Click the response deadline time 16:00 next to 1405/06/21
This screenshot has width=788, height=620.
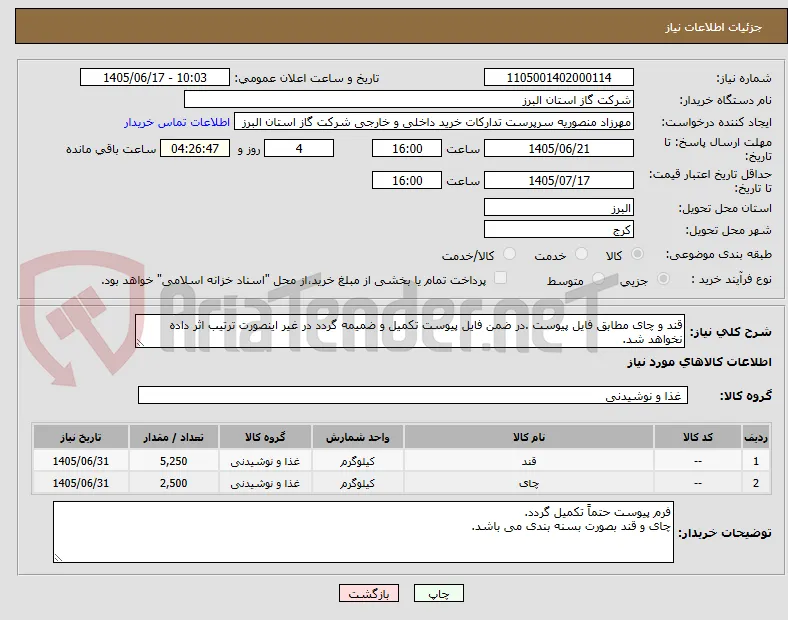tap(407, 149)
